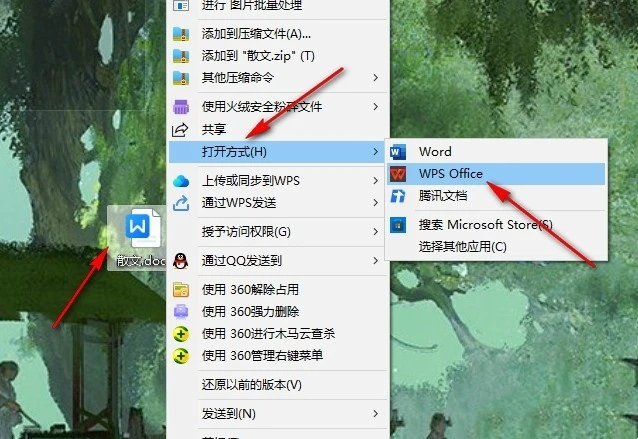Open the 打开方式(H) entry
Screen dimensions: 638x439
(279, 152)
